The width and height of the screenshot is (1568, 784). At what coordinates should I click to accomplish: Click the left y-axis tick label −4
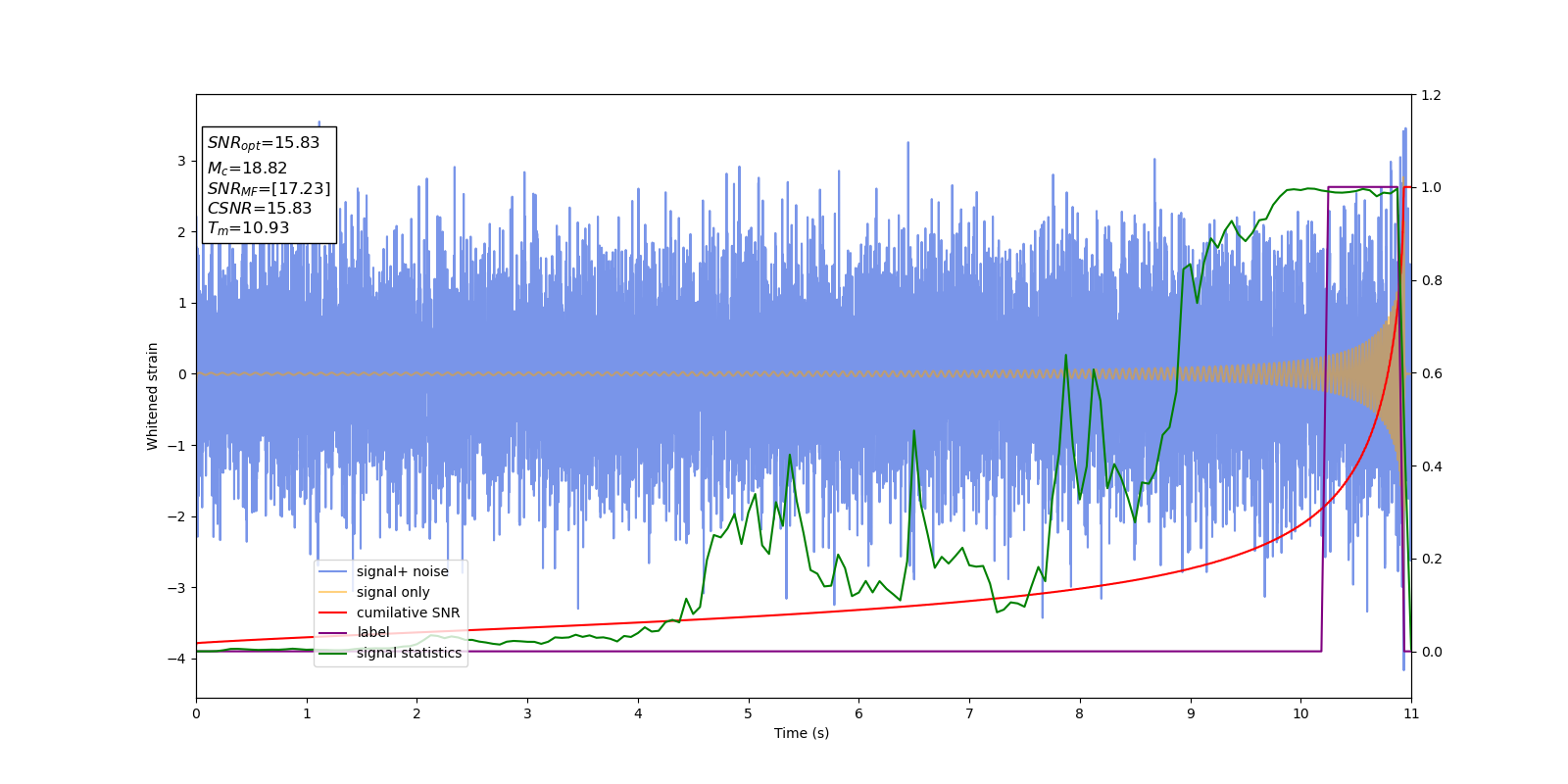pos(178,659)
